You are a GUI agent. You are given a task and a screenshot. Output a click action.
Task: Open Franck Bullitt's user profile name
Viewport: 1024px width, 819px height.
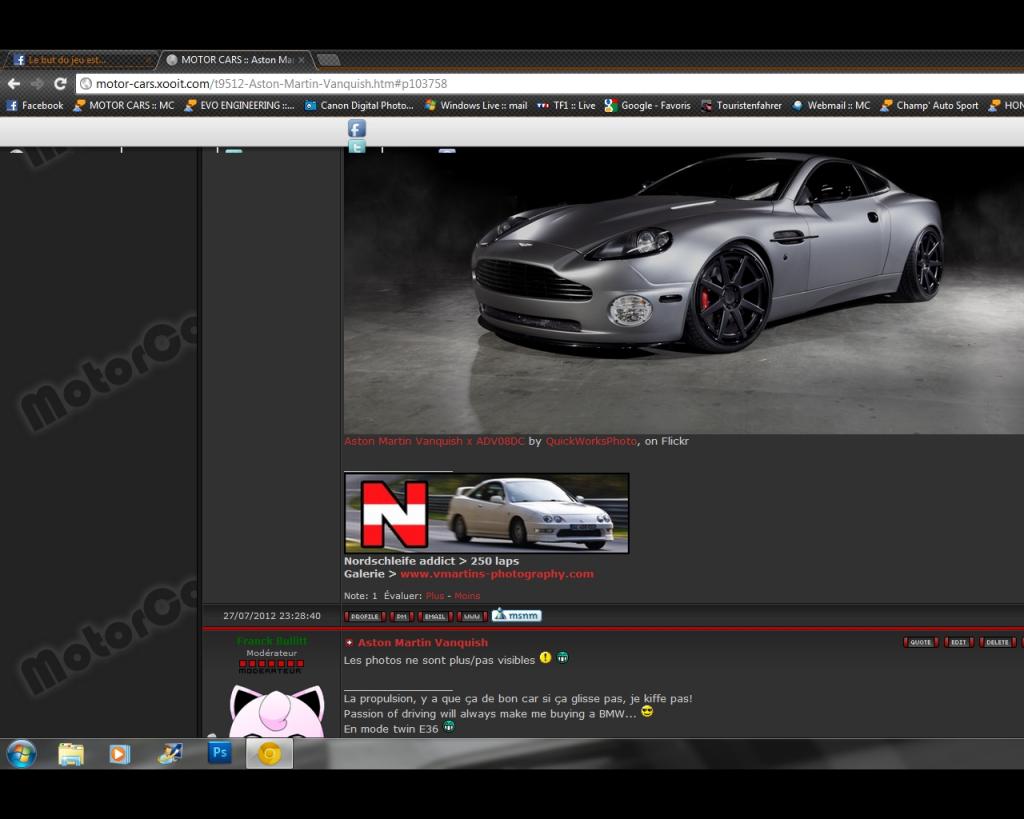click(272, 641)
